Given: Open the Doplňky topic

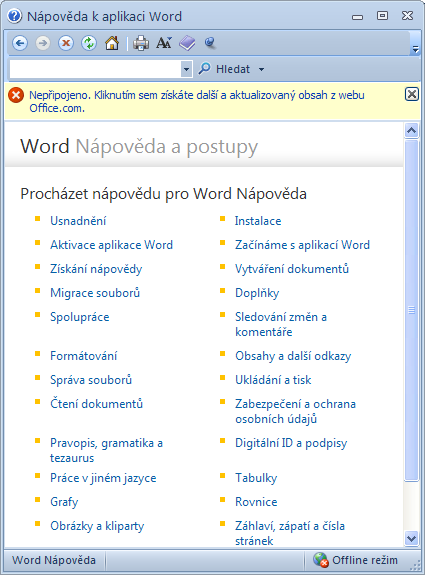Looking at the screenshot, I should coord(257,293).
